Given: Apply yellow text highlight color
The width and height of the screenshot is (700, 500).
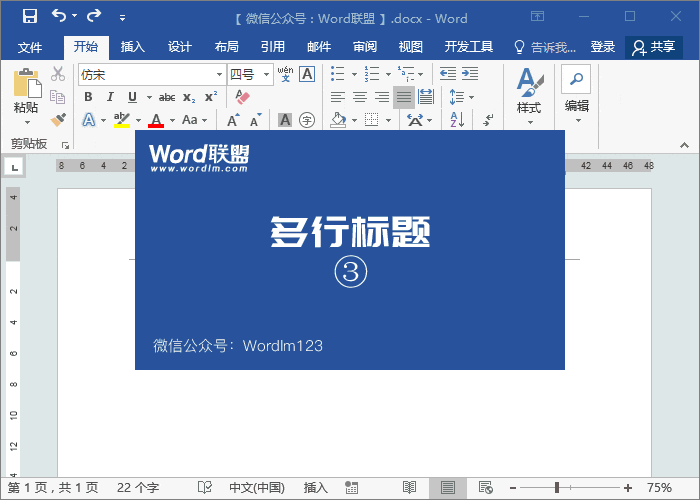Looking at the screenshot, I should pos(121,120).
